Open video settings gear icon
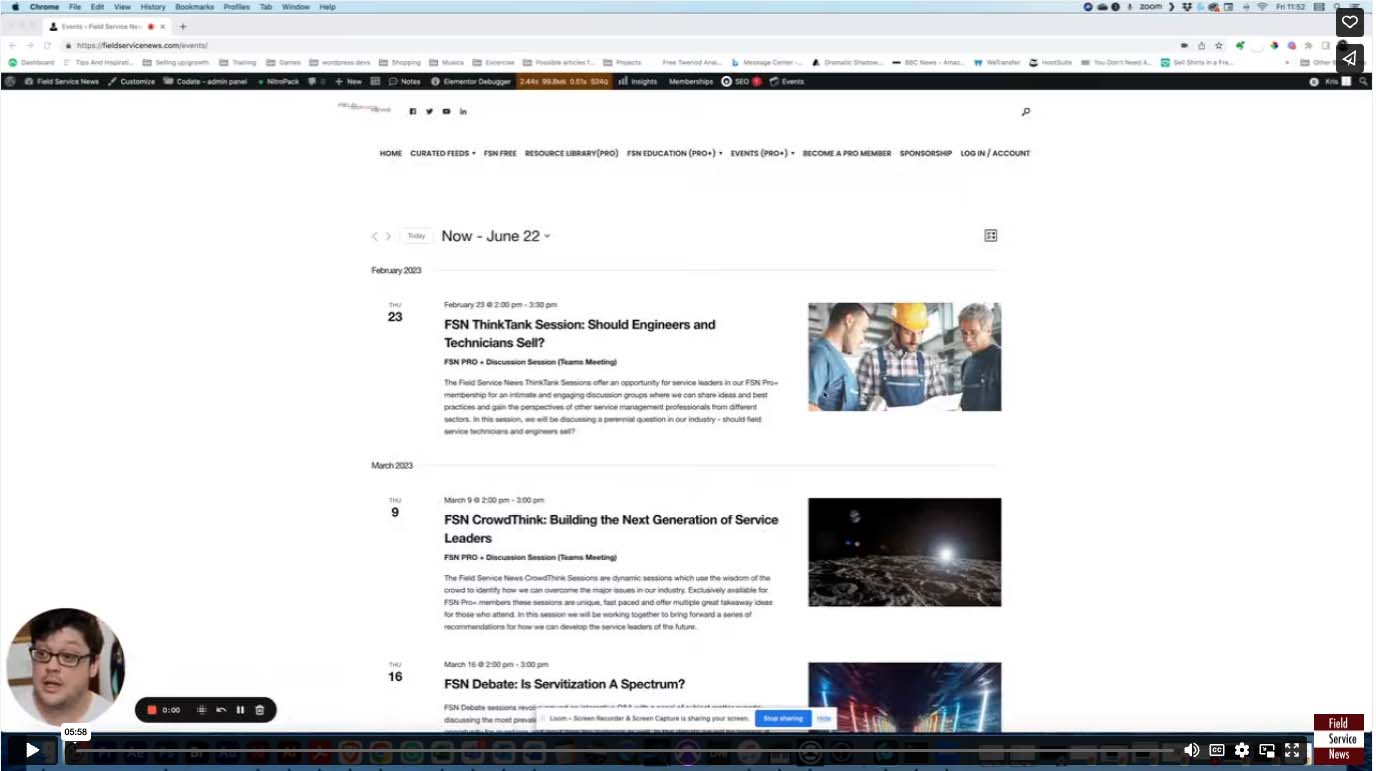Screen dimensions: 1376x771 (1242, 750)
